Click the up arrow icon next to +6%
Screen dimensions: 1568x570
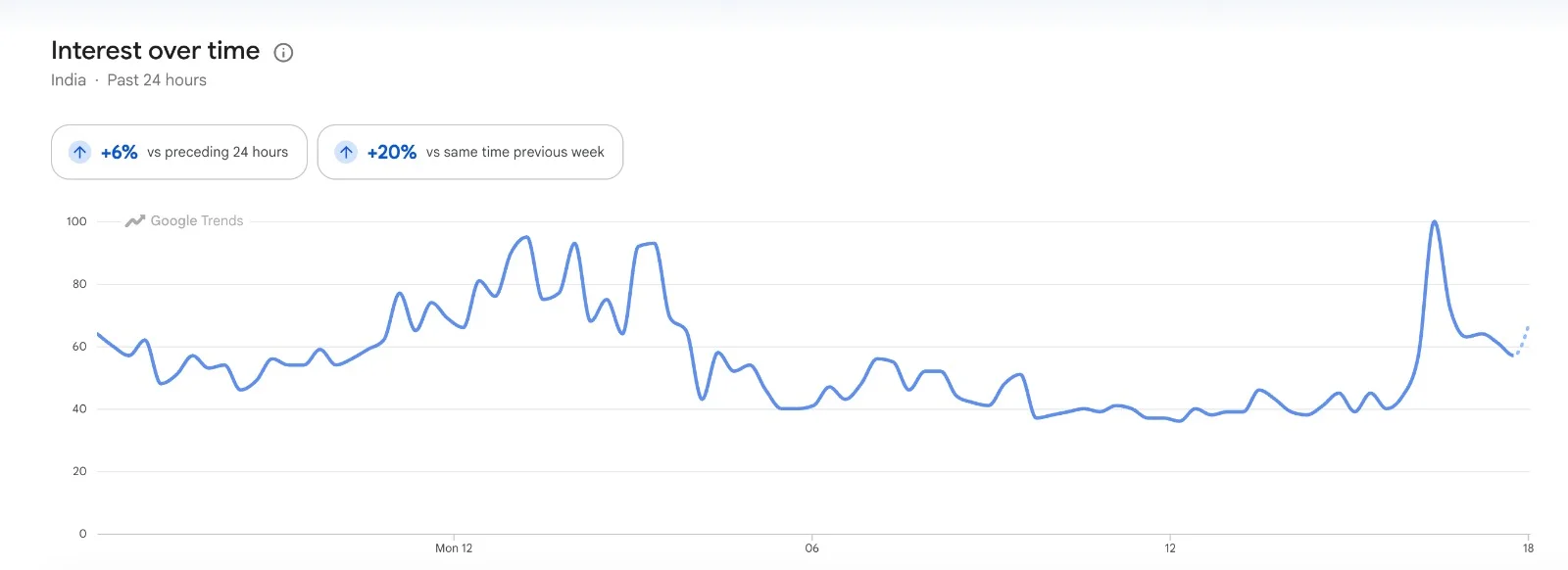80,152
